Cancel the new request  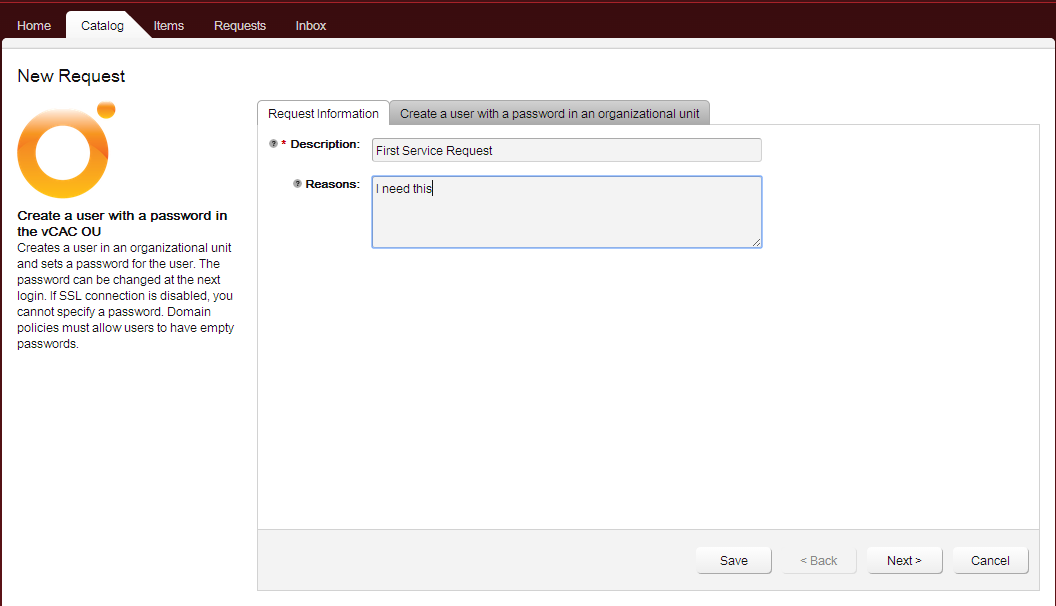pyautogui.click(x=990, y=561)
